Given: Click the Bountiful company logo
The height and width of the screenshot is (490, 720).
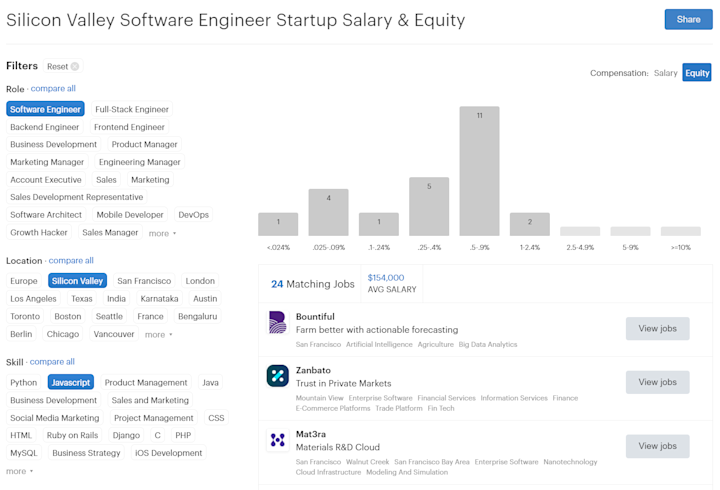Looking at the screenshot, I should tap(277, 322).
